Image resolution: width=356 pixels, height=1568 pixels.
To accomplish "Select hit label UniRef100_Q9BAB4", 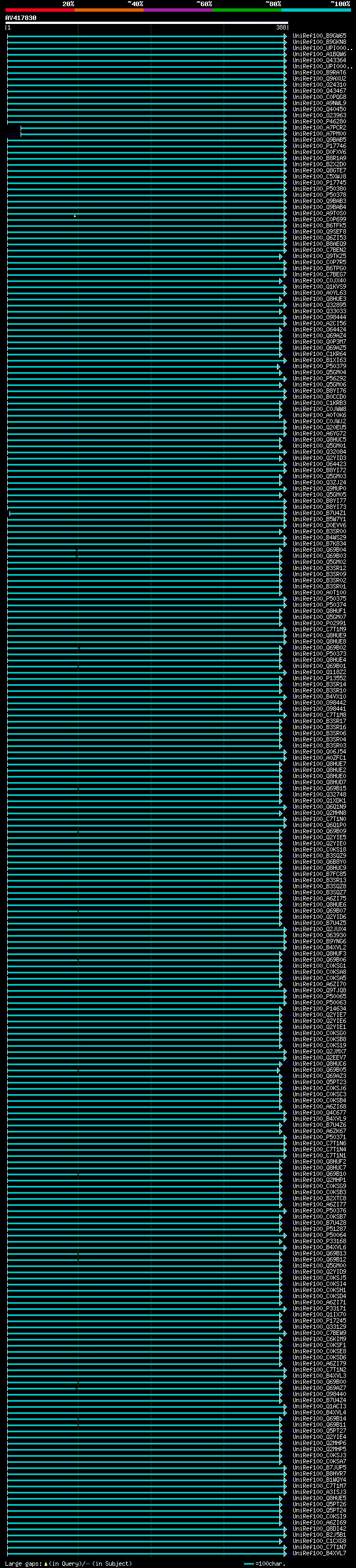I will [319, 207].
